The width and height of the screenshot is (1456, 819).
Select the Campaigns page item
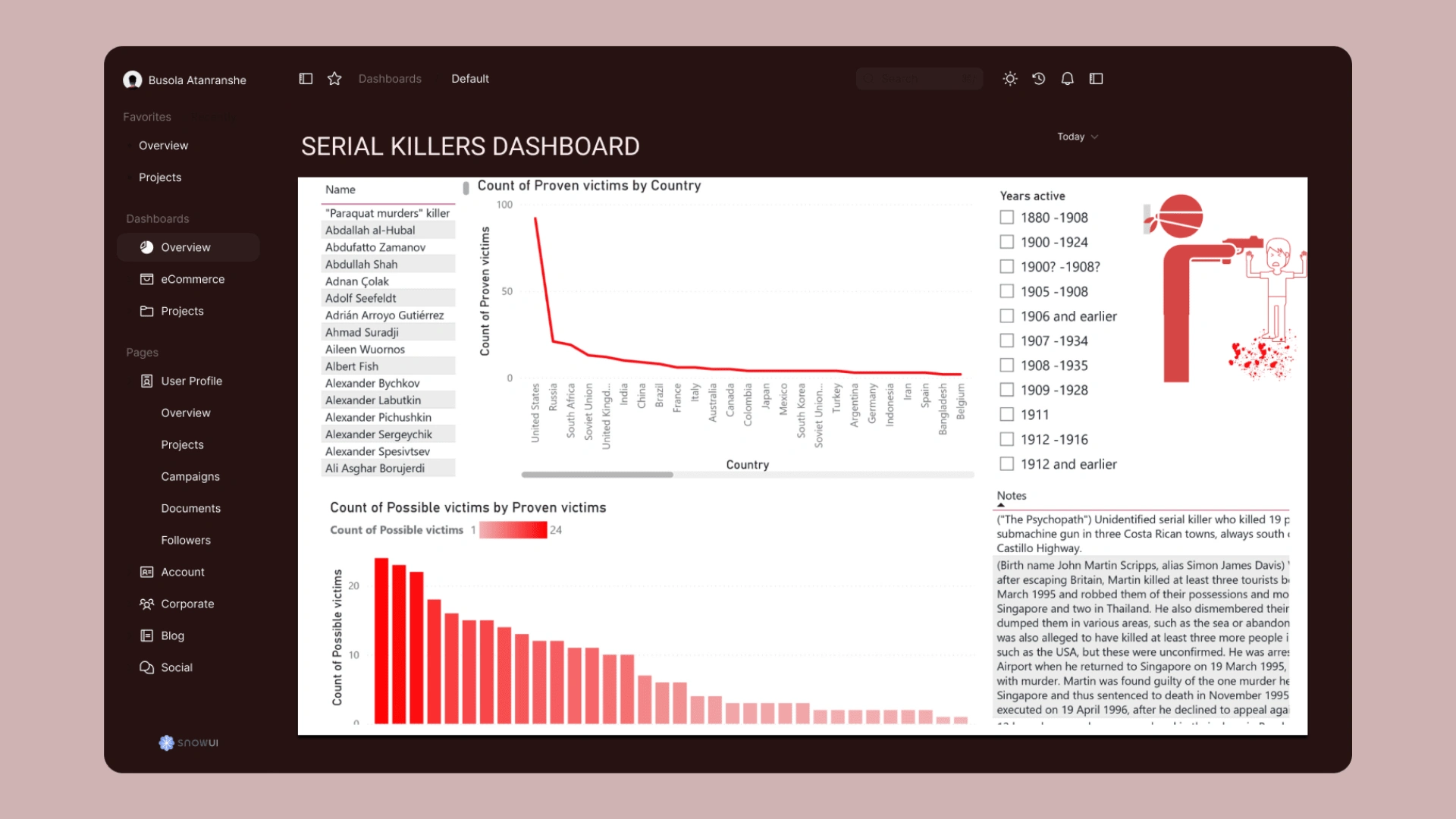pyautogui.click(x=190, y=476)
